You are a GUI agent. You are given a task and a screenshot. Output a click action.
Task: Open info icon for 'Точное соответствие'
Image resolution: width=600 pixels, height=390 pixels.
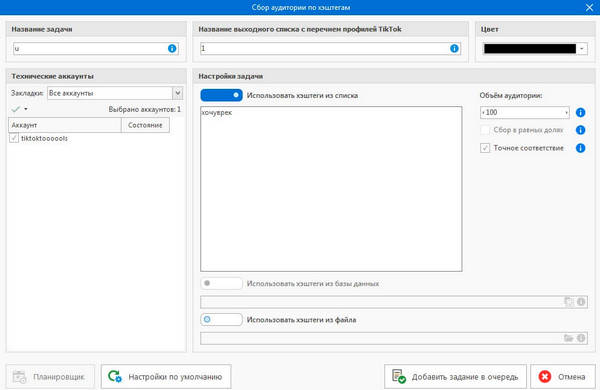click(580, 148)
